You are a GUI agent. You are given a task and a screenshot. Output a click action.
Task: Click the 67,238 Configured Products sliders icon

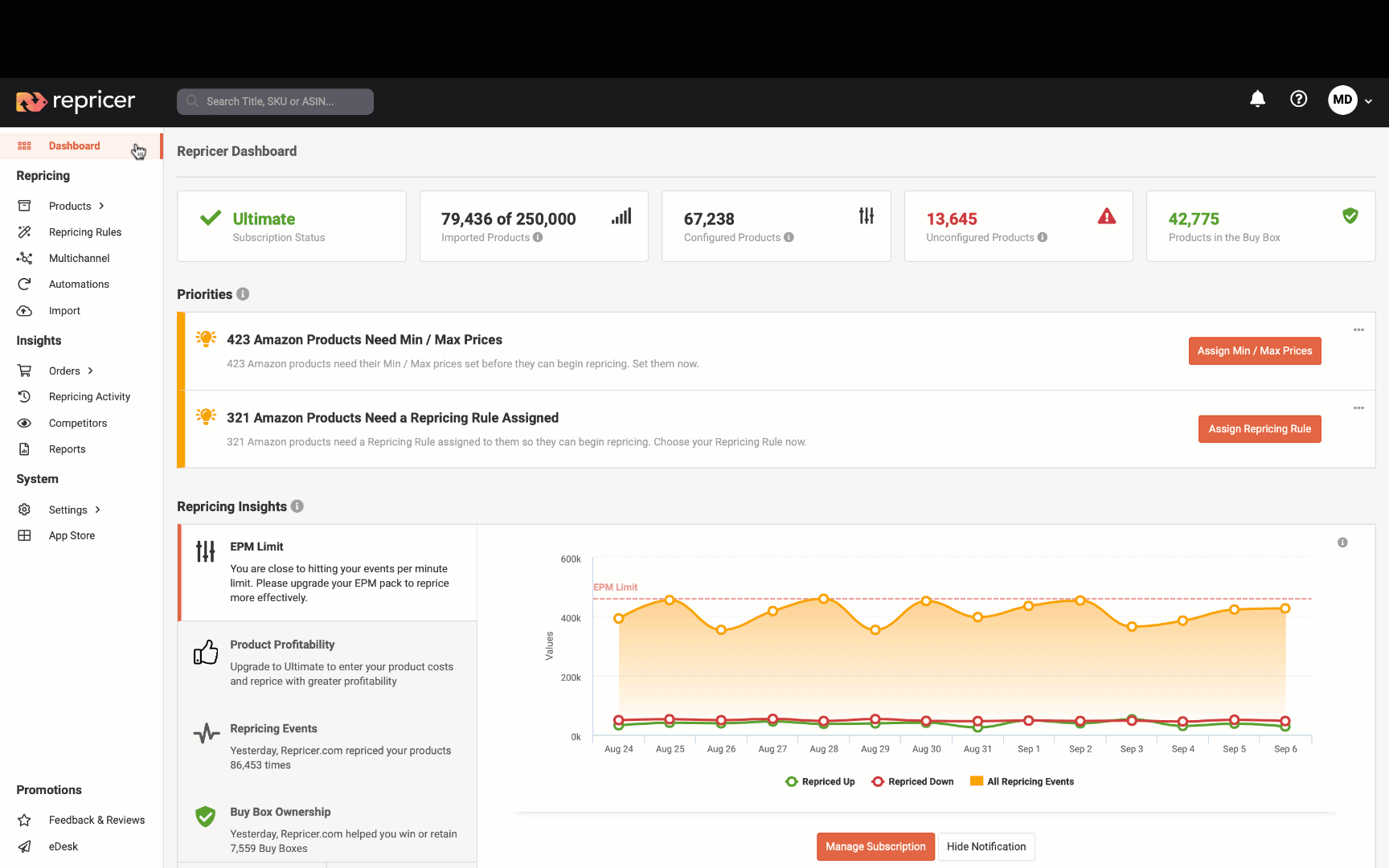[866, 216]
